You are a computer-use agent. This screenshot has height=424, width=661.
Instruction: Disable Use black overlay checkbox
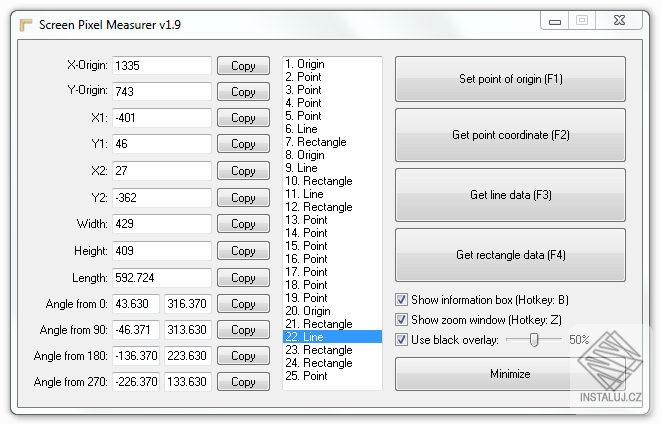(x=401, y=339)
